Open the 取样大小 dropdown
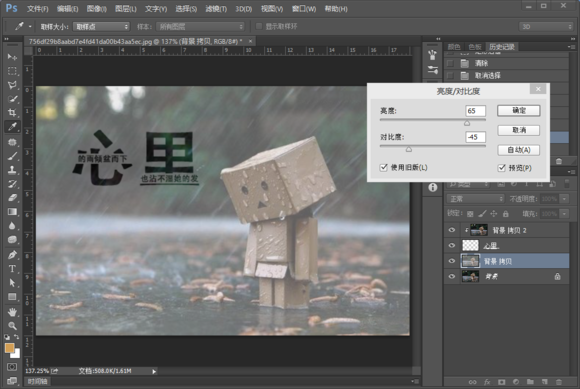Screen dimensions: 580x389 [101, 27]
